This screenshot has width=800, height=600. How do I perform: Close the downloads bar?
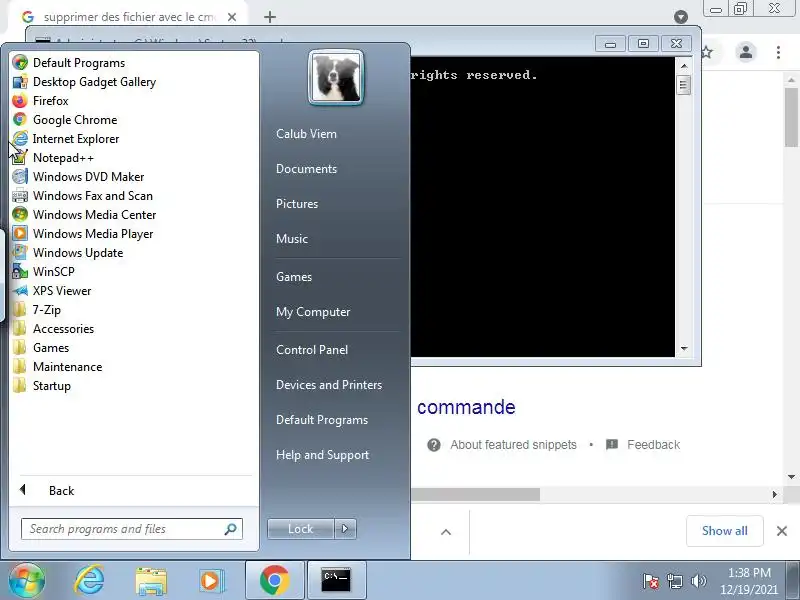pyautogui.click(x=782, y=531)
